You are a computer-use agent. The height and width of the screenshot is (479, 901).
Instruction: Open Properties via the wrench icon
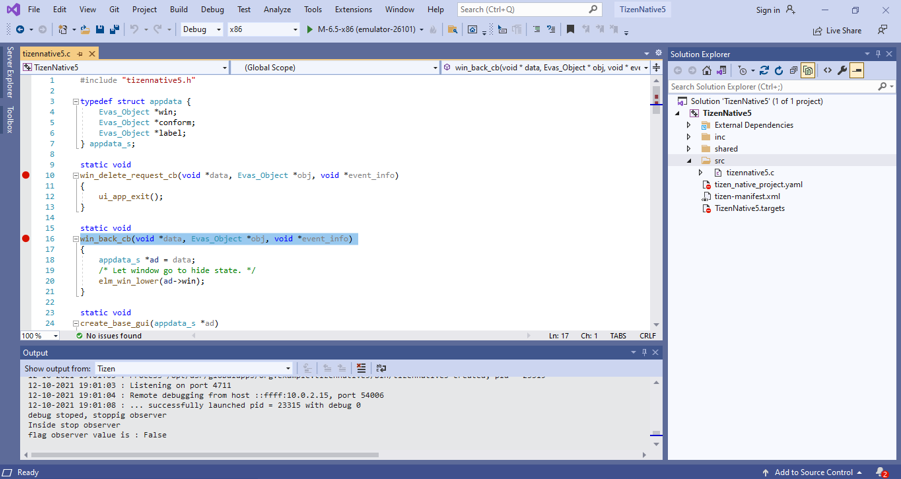click(842, 71)
